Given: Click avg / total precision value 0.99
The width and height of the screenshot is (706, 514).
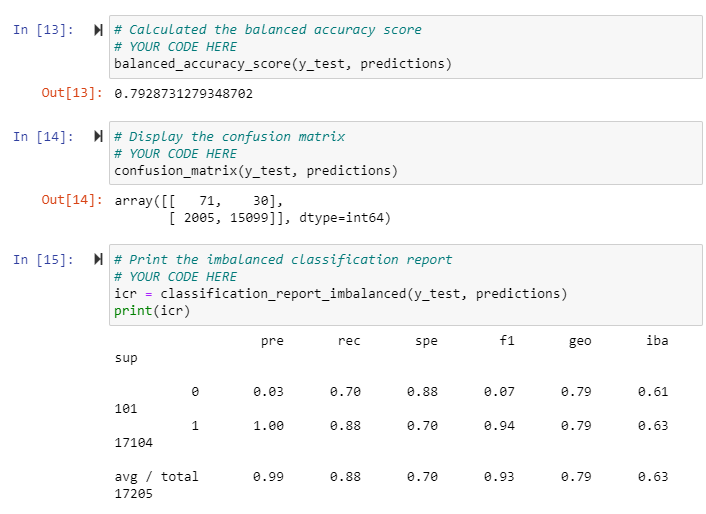Looking at the screenshot, I should pos(268,477).
